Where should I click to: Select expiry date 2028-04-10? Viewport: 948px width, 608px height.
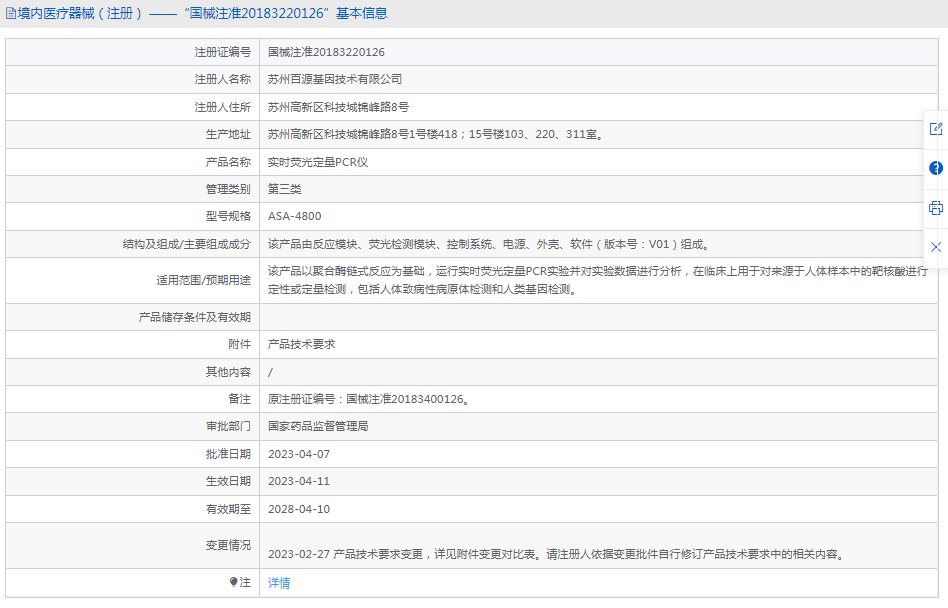click(299, 509)
